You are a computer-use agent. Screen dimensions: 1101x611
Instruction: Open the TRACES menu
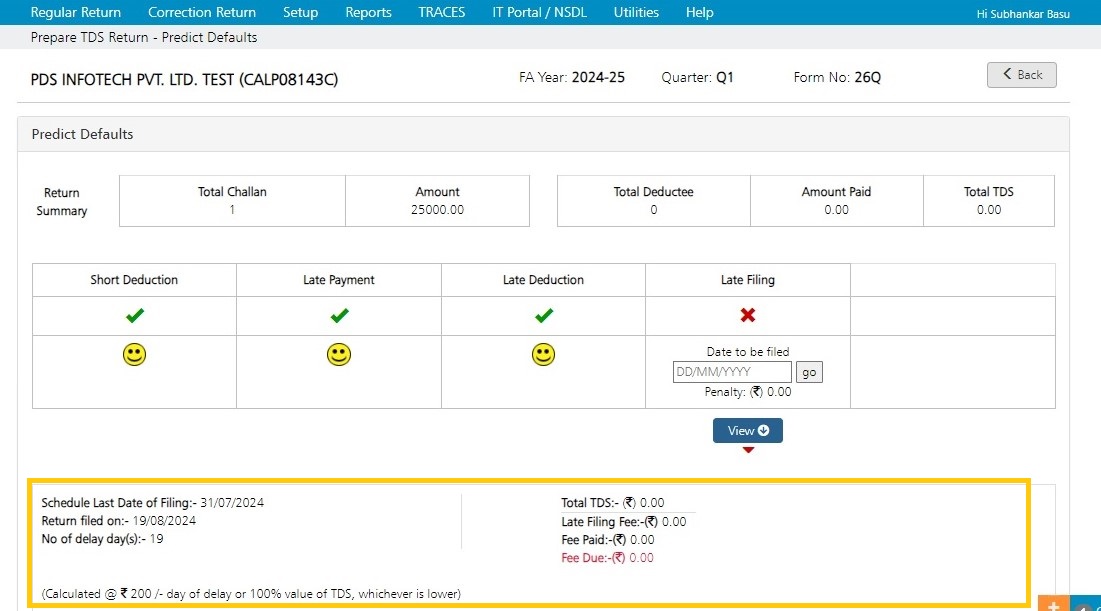tap(442, 12)
